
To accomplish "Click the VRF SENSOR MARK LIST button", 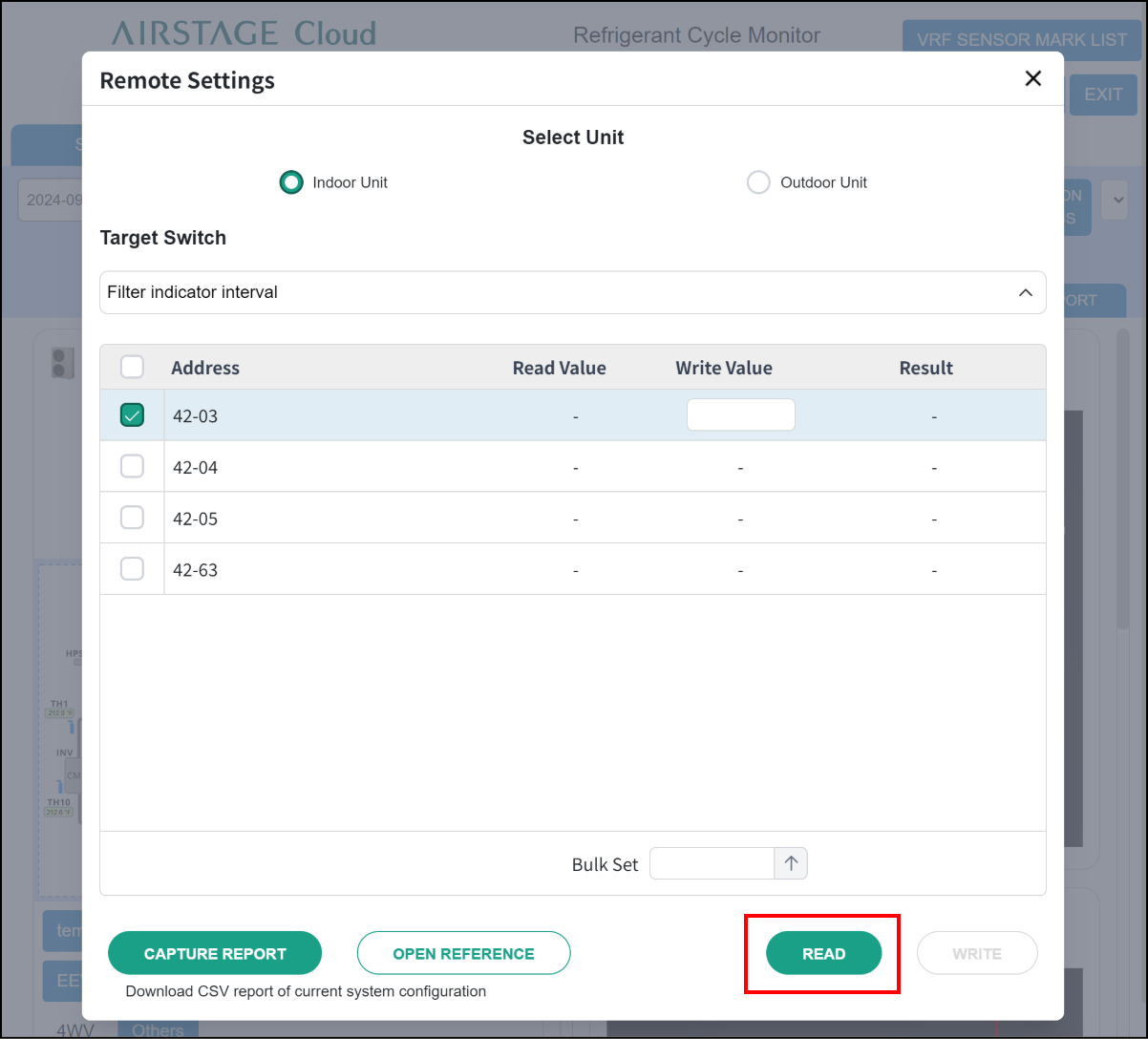I will [x=1021, y=39].
